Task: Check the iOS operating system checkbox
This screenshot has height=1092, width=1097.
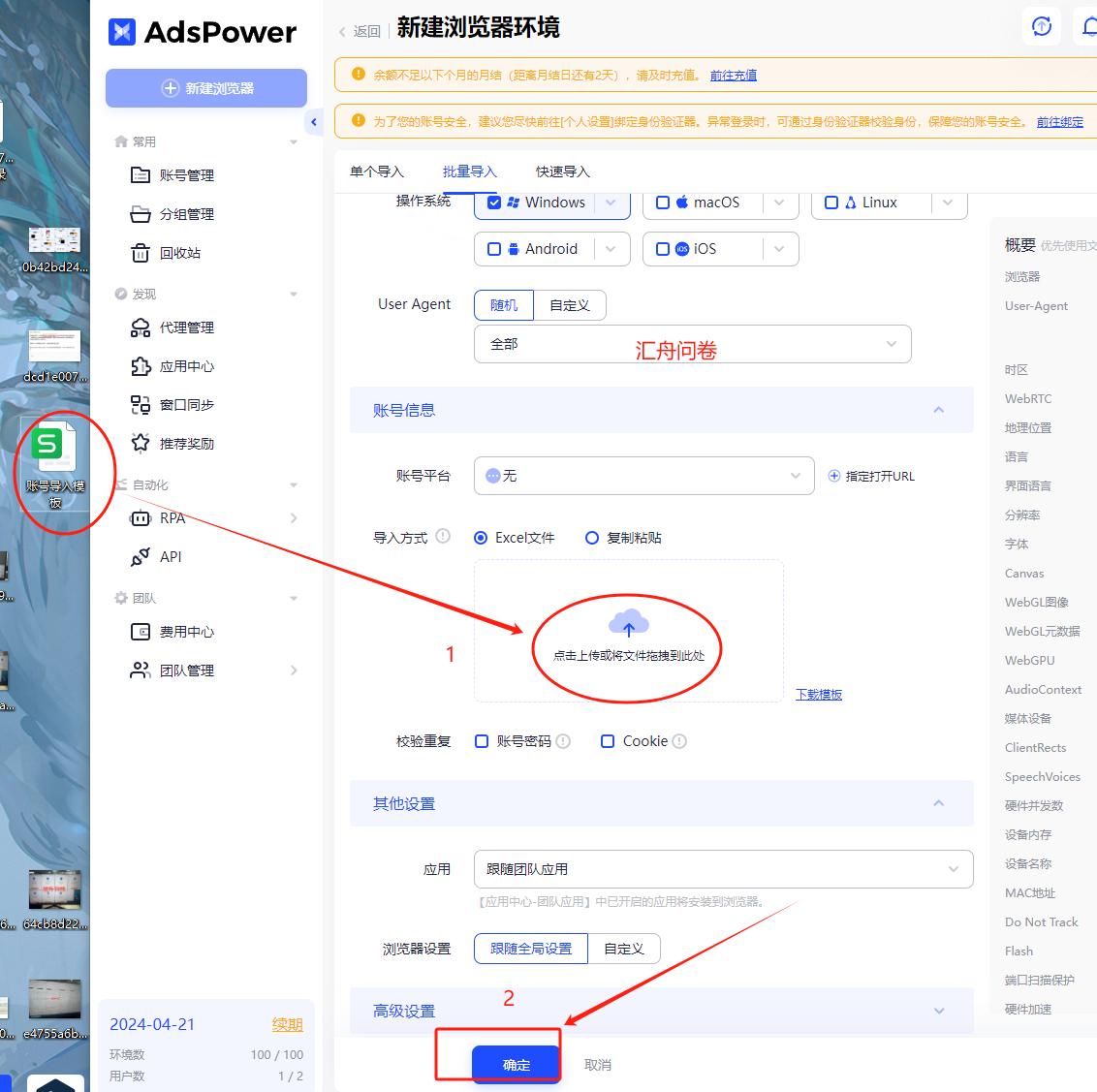Action: coord(663,249)
